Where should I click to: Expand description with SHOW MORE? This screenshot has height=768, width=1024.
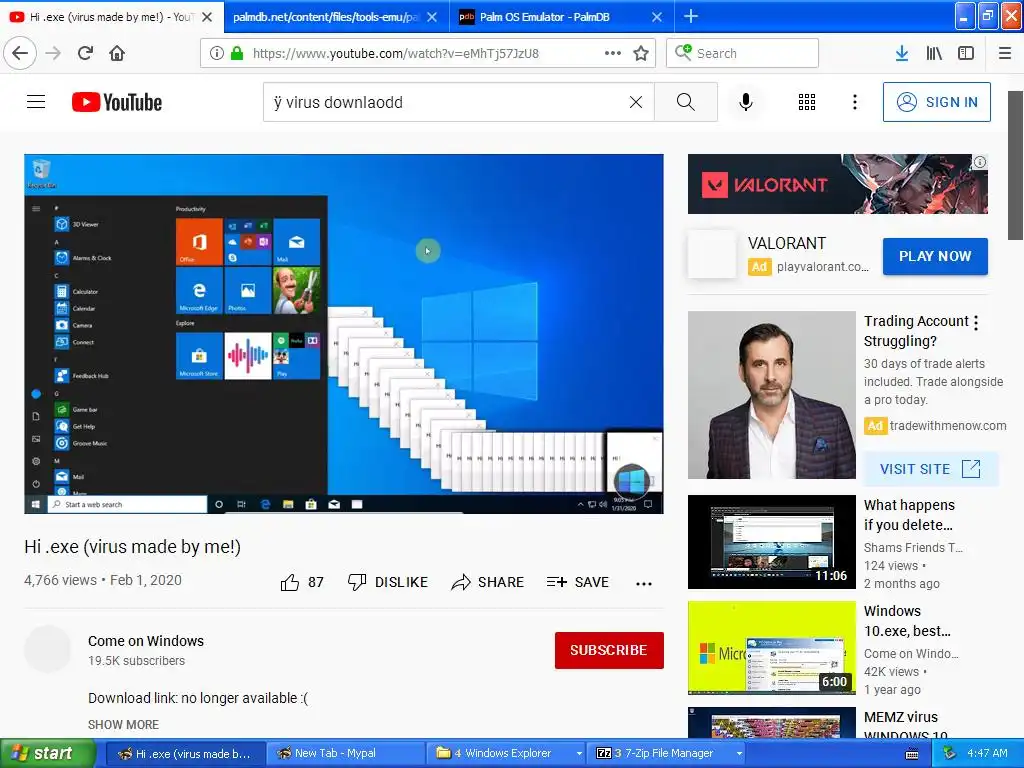point(123,724)
